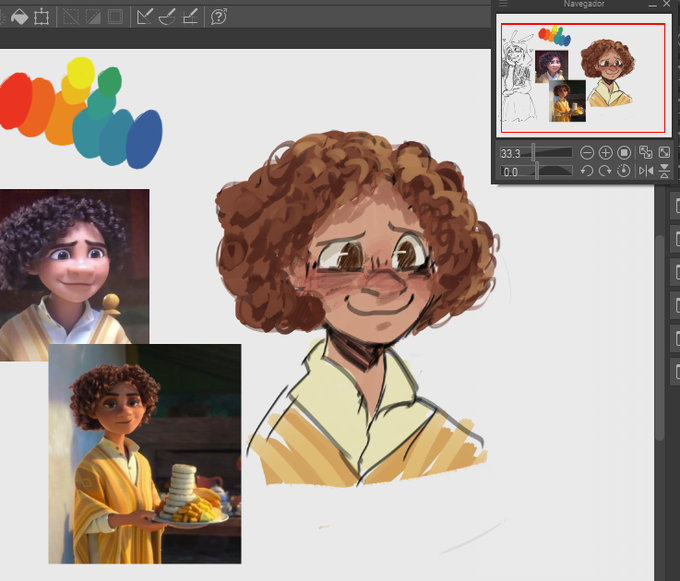Click the green paint blob on canvas
The height and width of the screenshot is (581, 680).
[110, 81]
